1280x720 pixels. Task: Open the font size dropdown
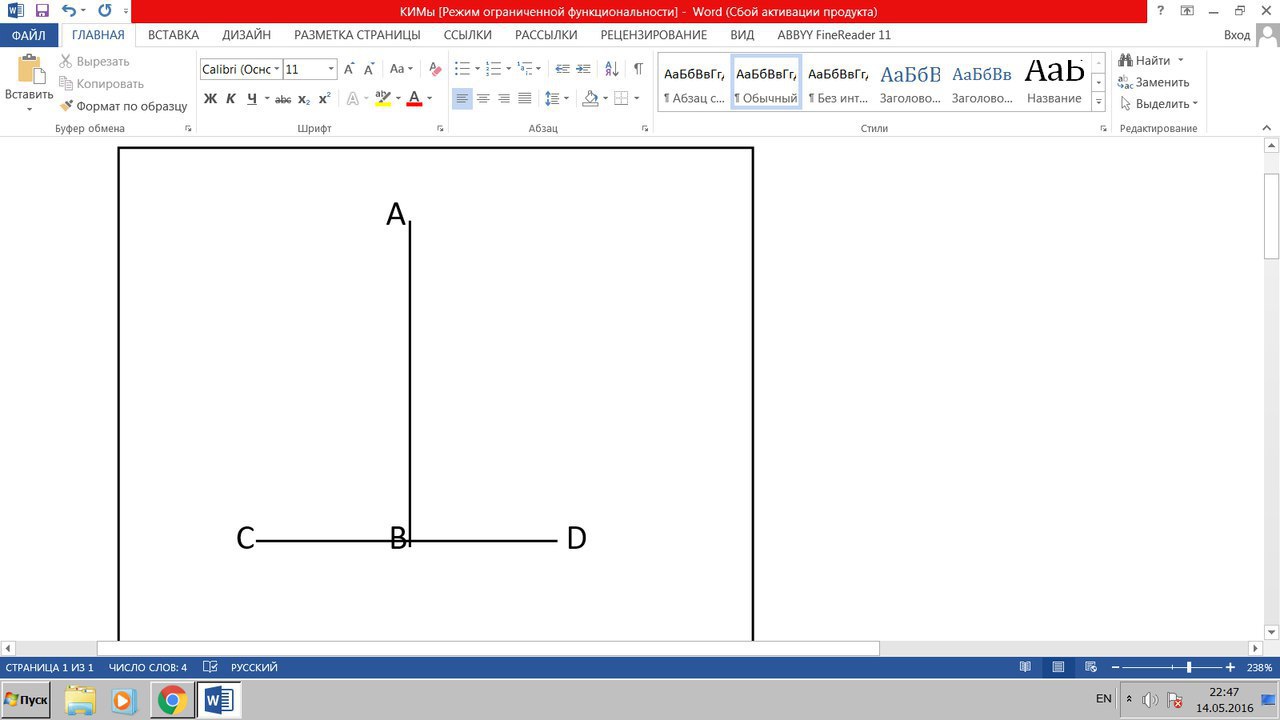pos(331,70)
